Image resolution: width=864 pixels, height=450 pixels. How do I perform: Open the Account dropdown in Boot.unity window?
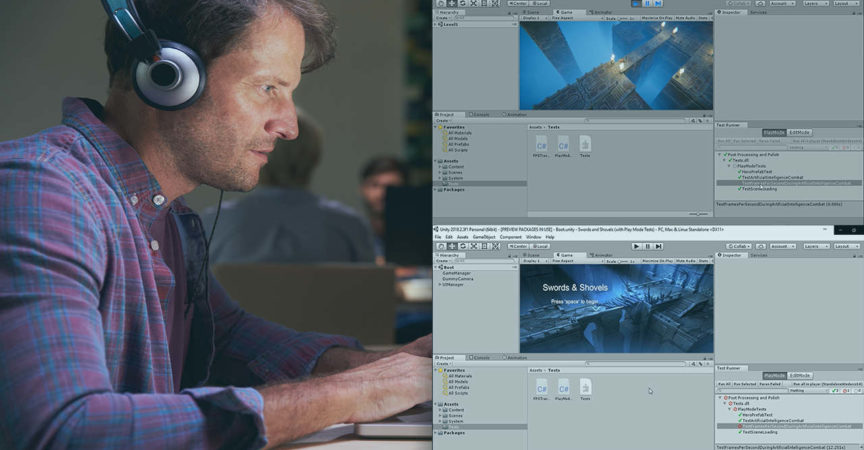[782, 246]
